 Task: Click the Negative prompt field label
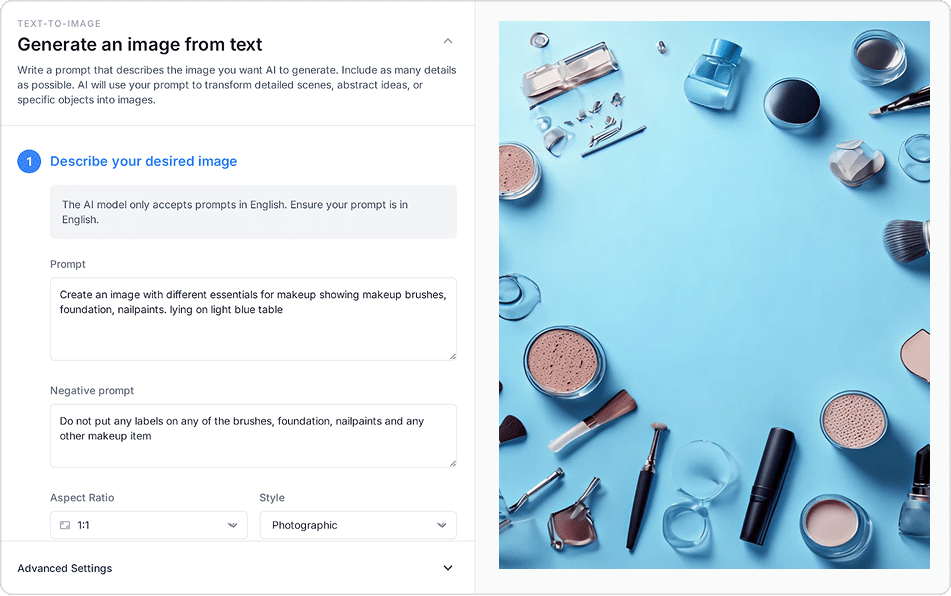[x=92, y=390]
